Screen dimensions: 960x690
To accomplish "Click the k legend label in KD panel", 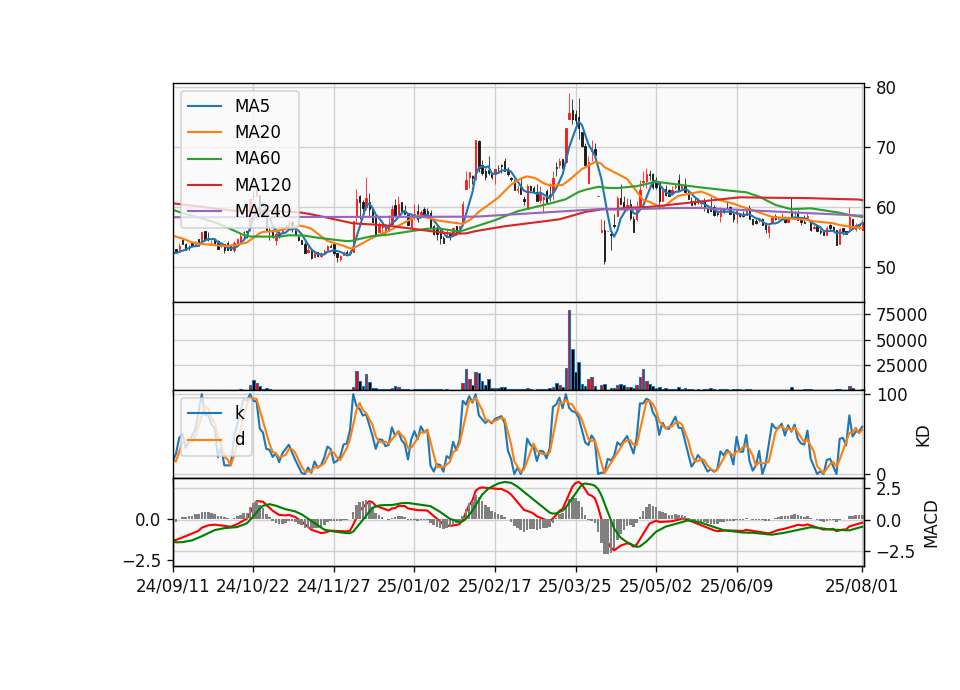I will tap(239, 413).
